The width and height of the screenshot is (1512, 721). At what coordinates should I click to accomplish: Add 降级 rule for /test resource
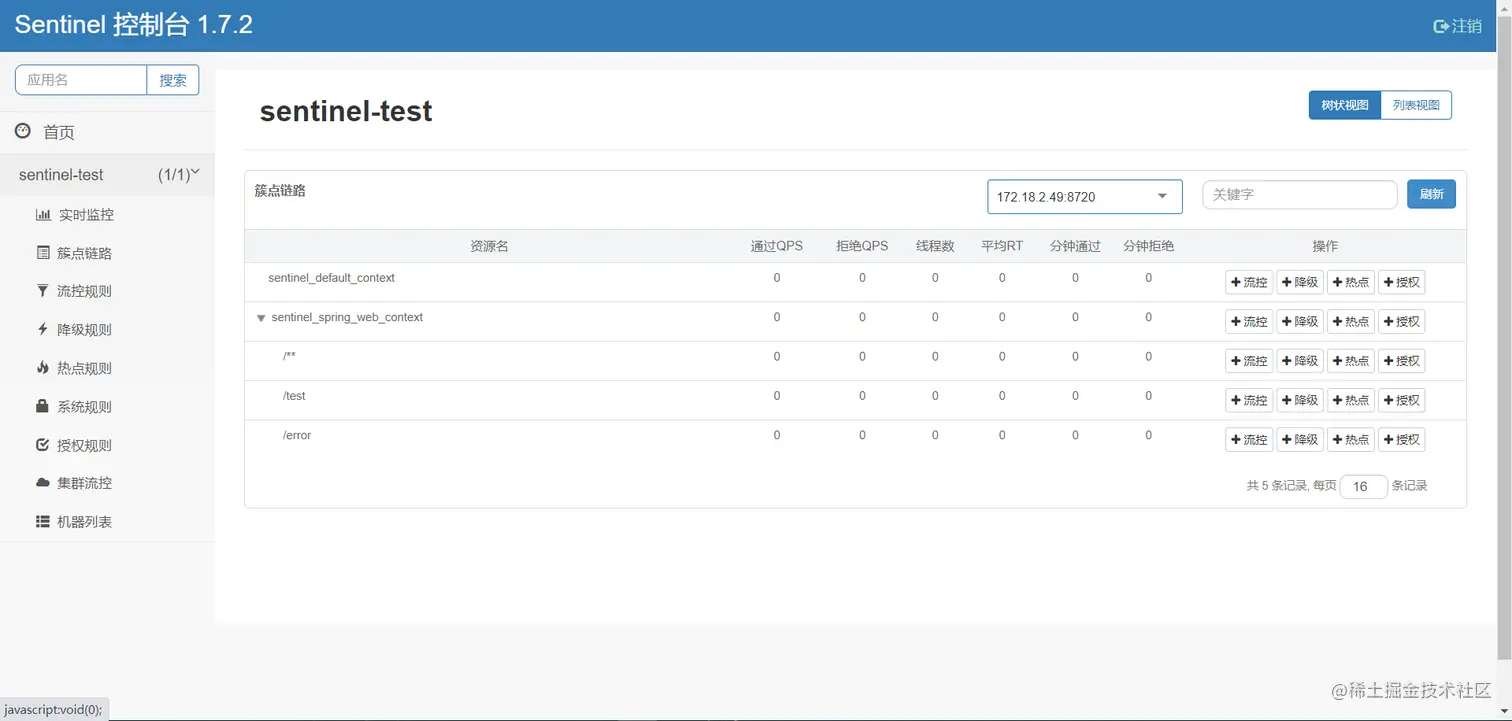(x=1300, y=400)
